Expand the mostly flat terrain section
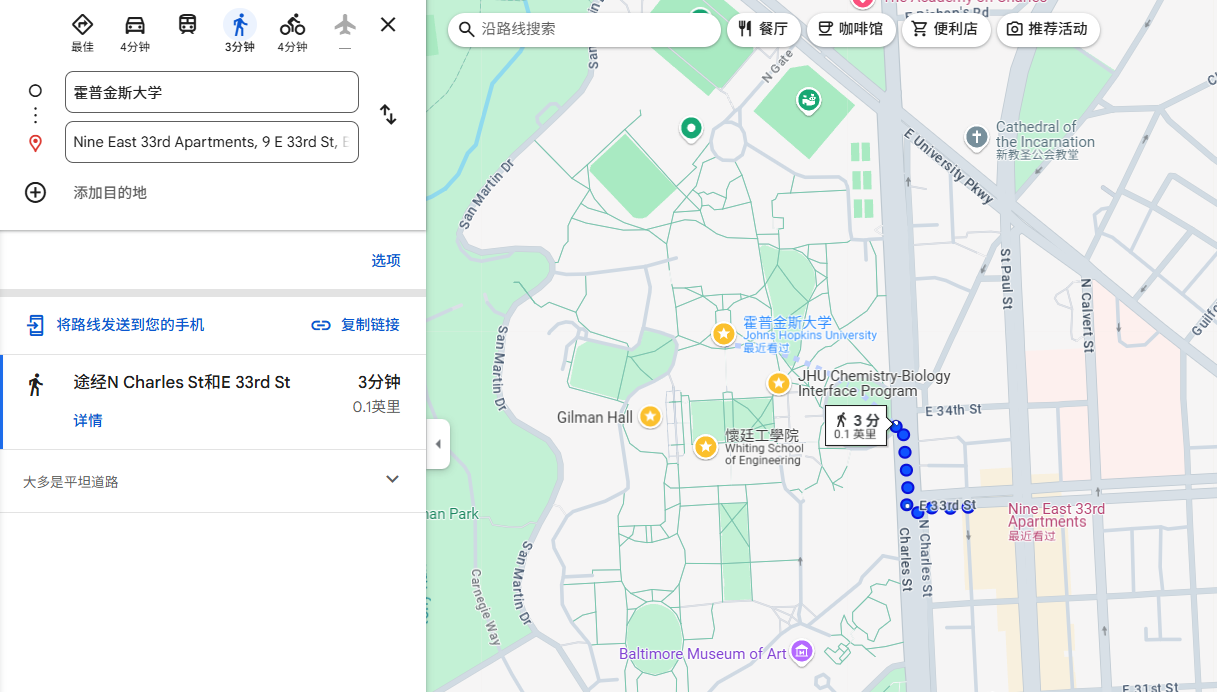This screenshot has height=692, width=1217. (x=392, y=480)
